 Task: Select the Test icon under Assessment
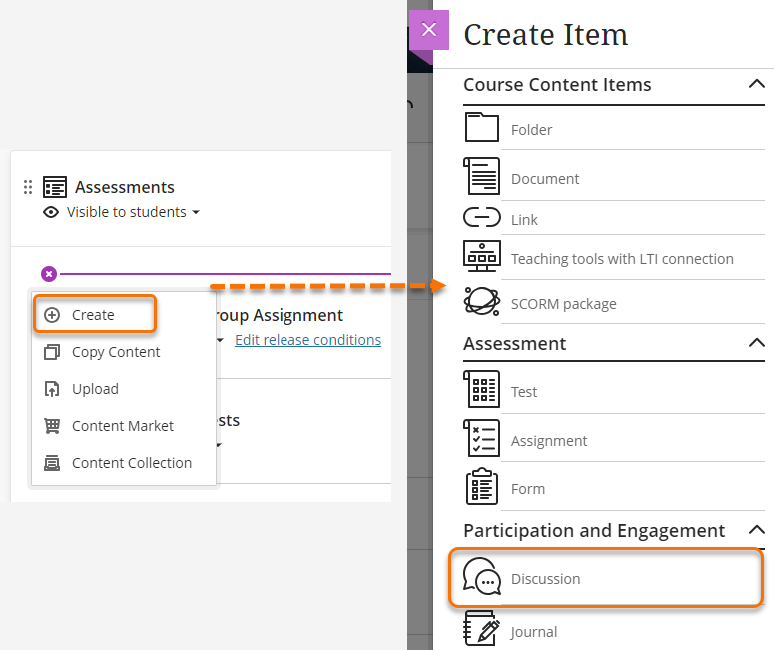(x=481, y=390)
